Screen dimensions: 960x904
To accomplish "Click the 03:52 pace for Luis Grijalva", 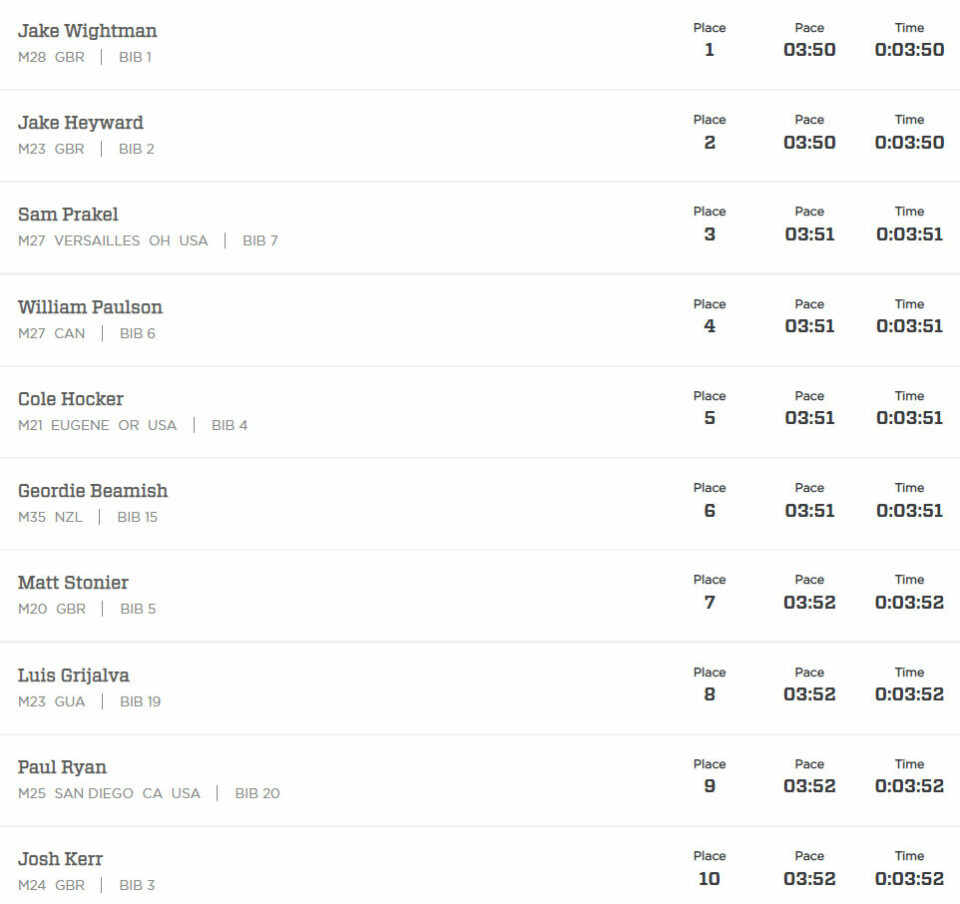I will [809, 694].
